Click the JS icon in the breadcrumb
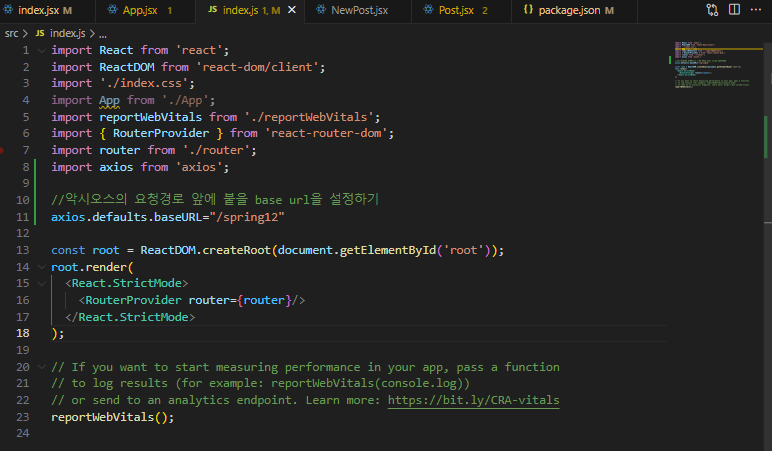 40,33
